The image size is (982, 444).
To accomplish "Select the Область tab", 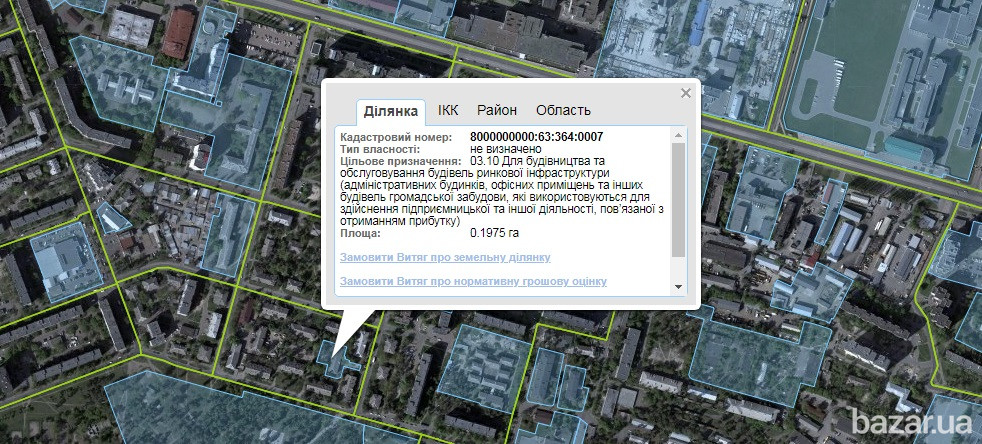I will pyautogui.click(x=563, y=111).
